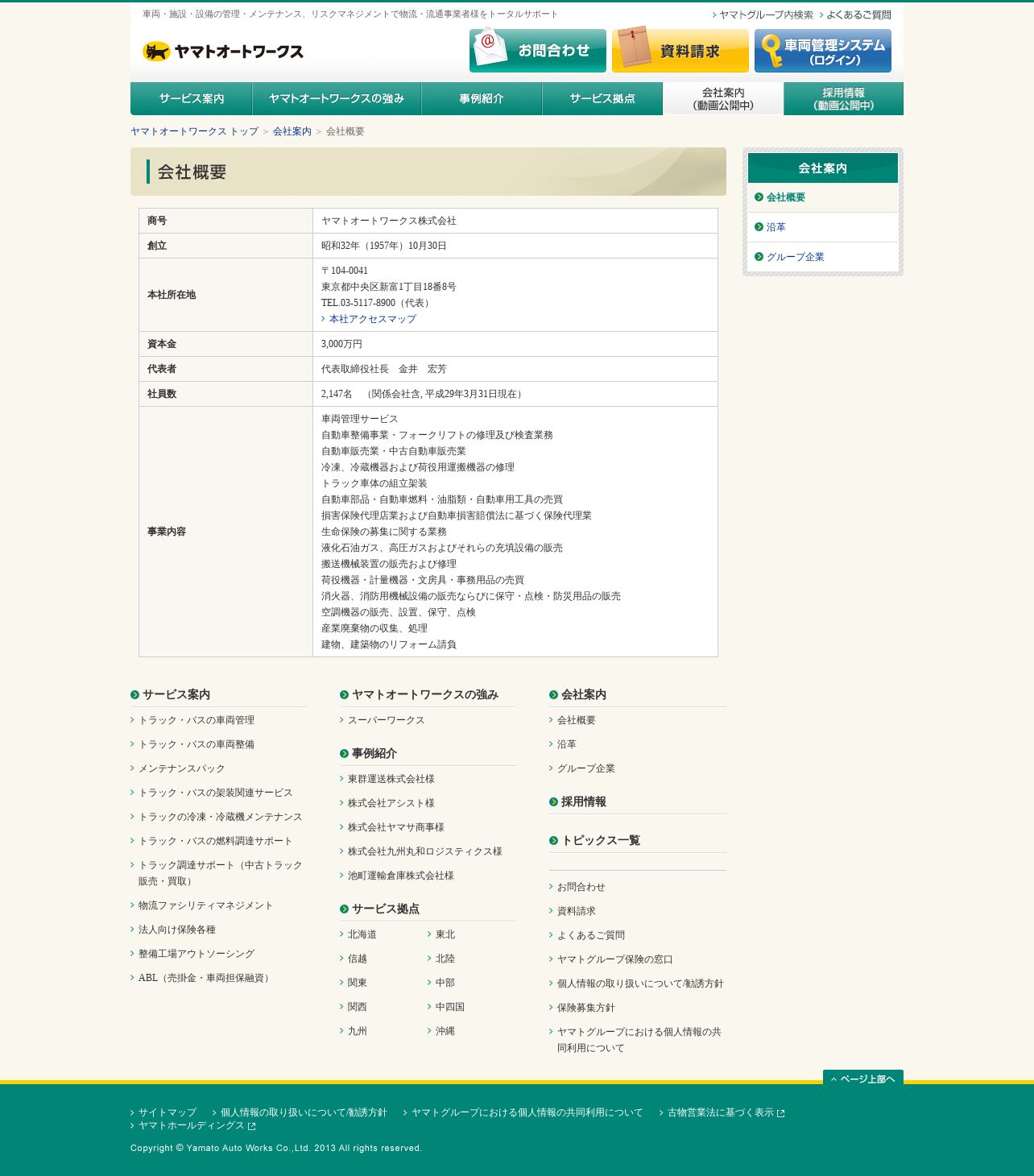Click トピックス一覧 heading link
The height and width of the screenshot is (1176, 1034).
pos(601,841)
